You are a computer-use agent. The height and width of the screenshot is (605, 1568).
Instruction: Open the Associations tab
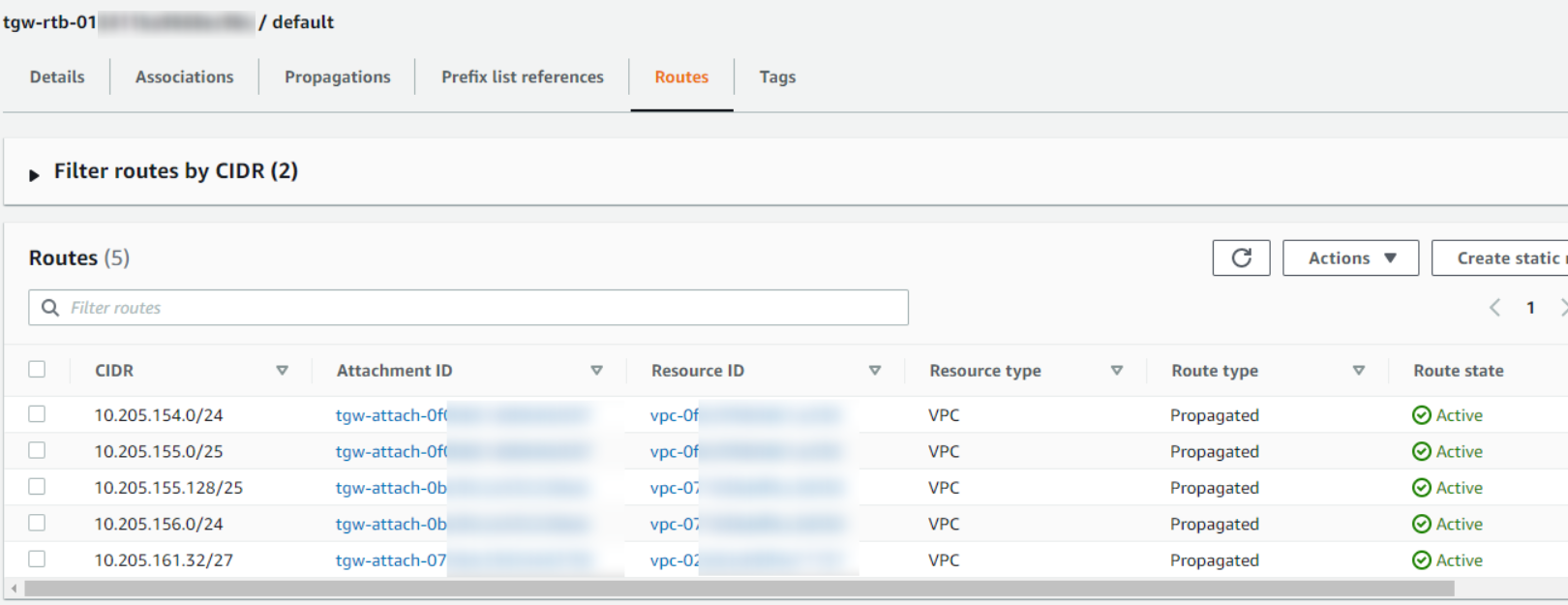pyautogui.click(x=184, y=77)
